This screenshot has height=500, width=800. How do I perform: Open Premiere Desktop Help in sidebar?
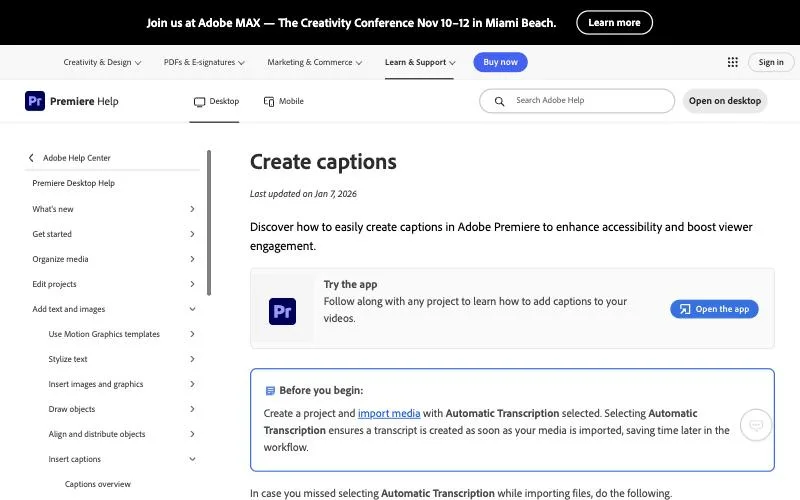tap(73, 183)
